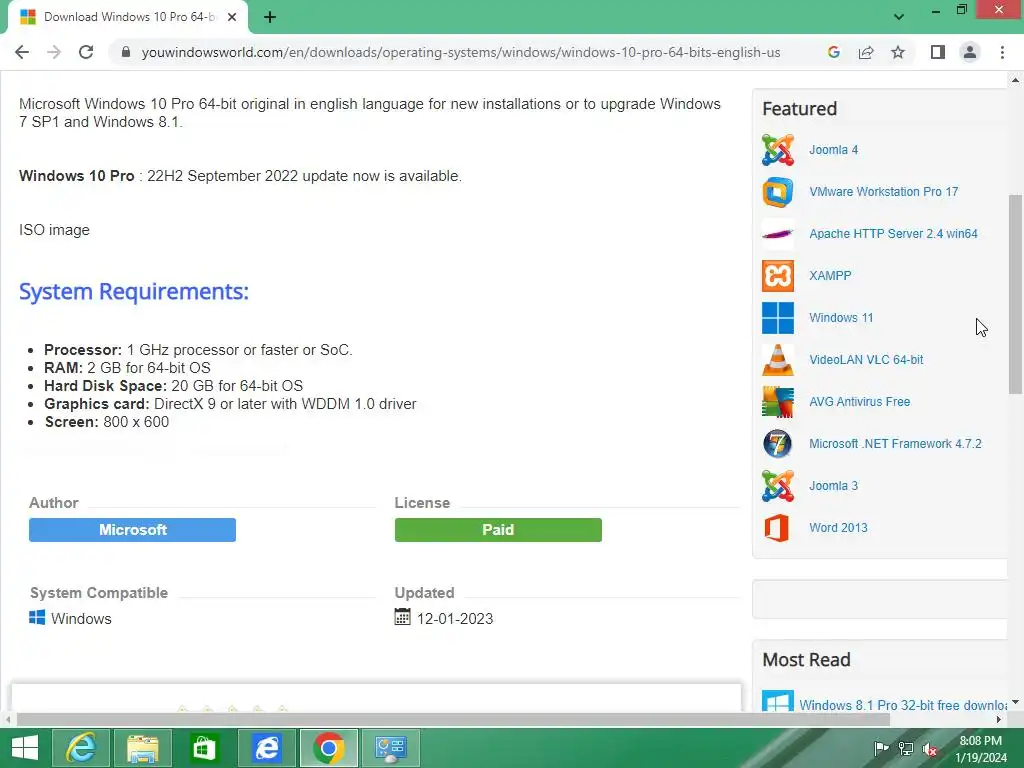
Task: Click the Word 2013 Office icon
Action: [x=778, y=528]
